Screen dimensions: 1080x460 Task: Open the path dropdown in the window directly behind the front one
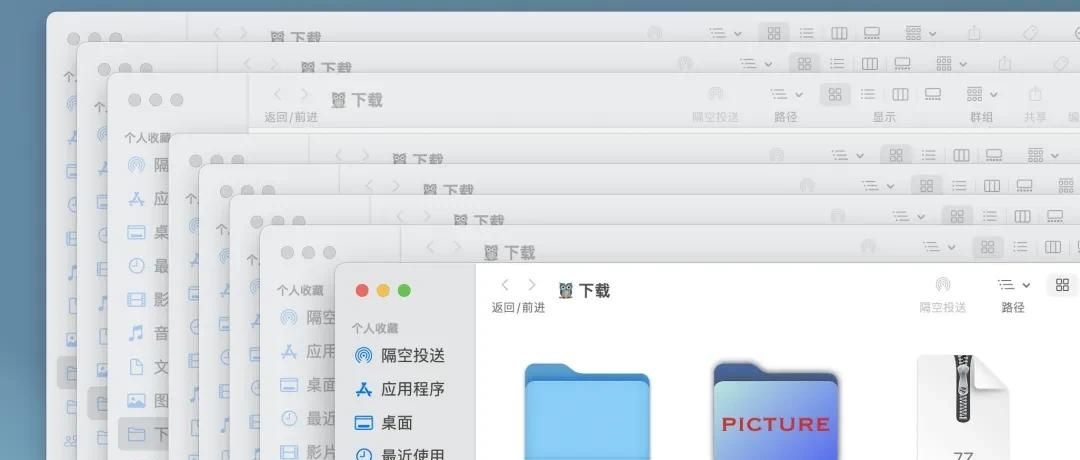click(x=939, y=247)
